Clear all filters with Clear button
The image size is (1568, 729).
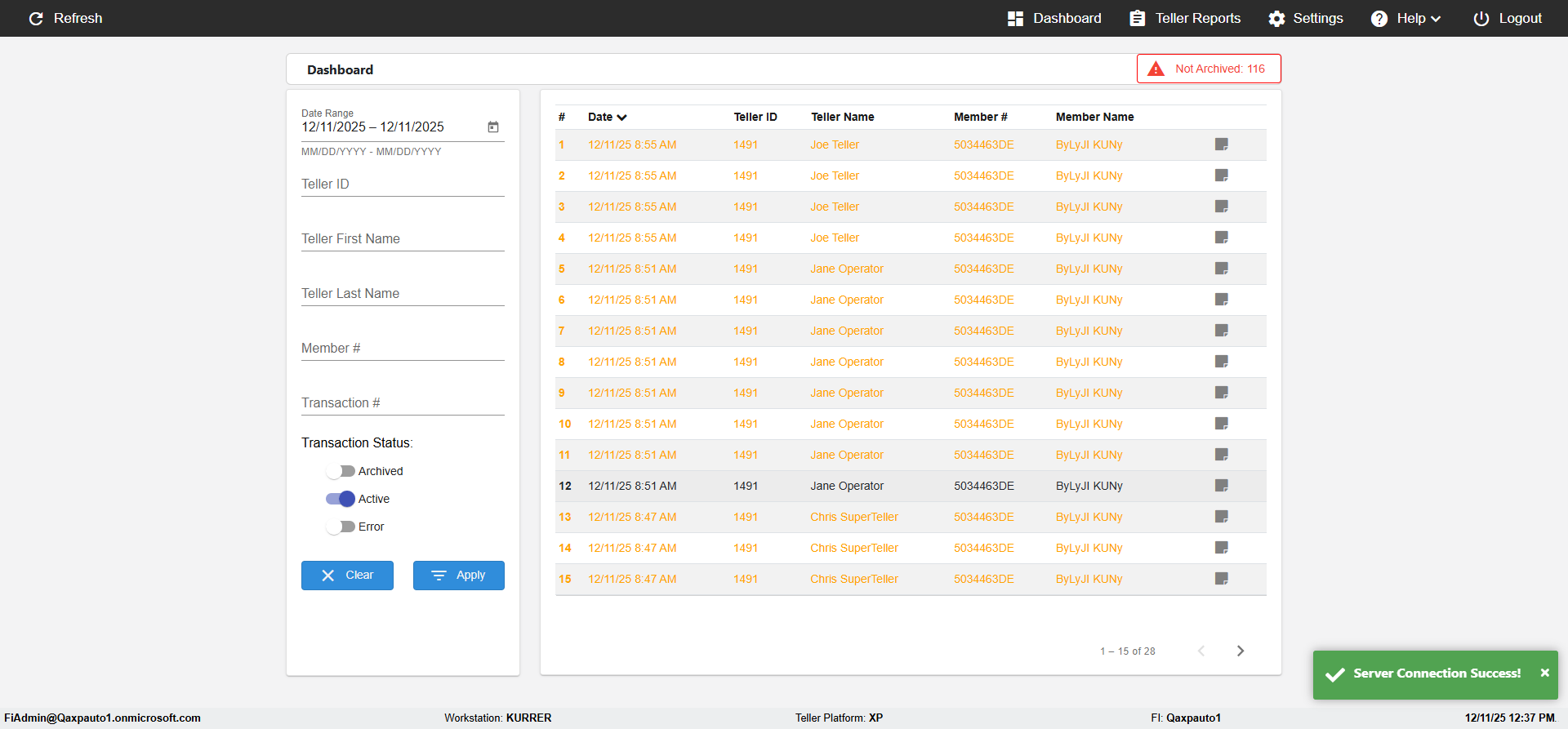[347, 576]
